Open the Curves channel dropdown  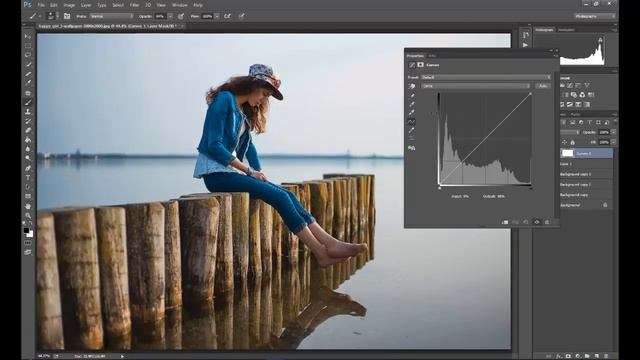coord(476,86)
